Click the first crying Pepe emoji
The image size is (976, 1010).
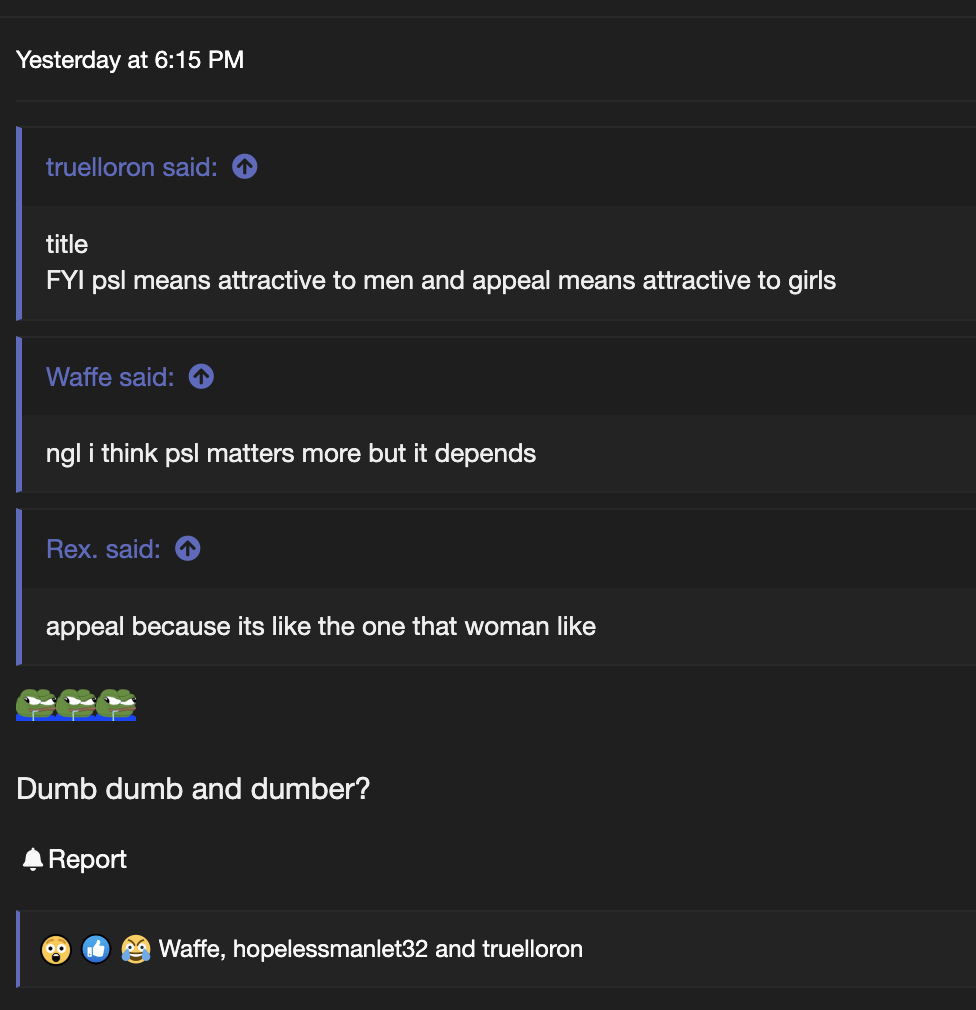36,705
